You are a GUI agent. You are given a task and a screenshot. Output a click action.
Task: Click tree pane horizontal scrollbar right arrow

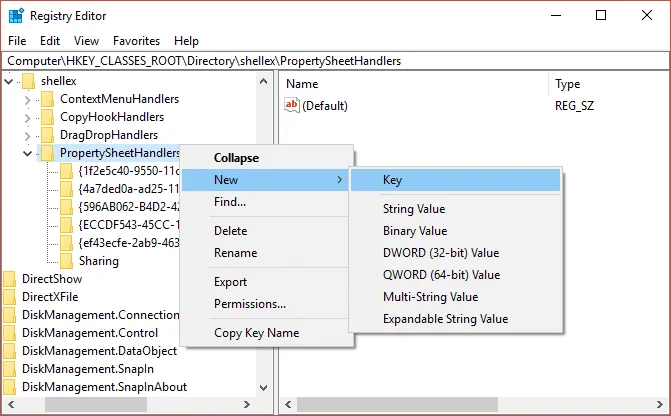point(247,404)
